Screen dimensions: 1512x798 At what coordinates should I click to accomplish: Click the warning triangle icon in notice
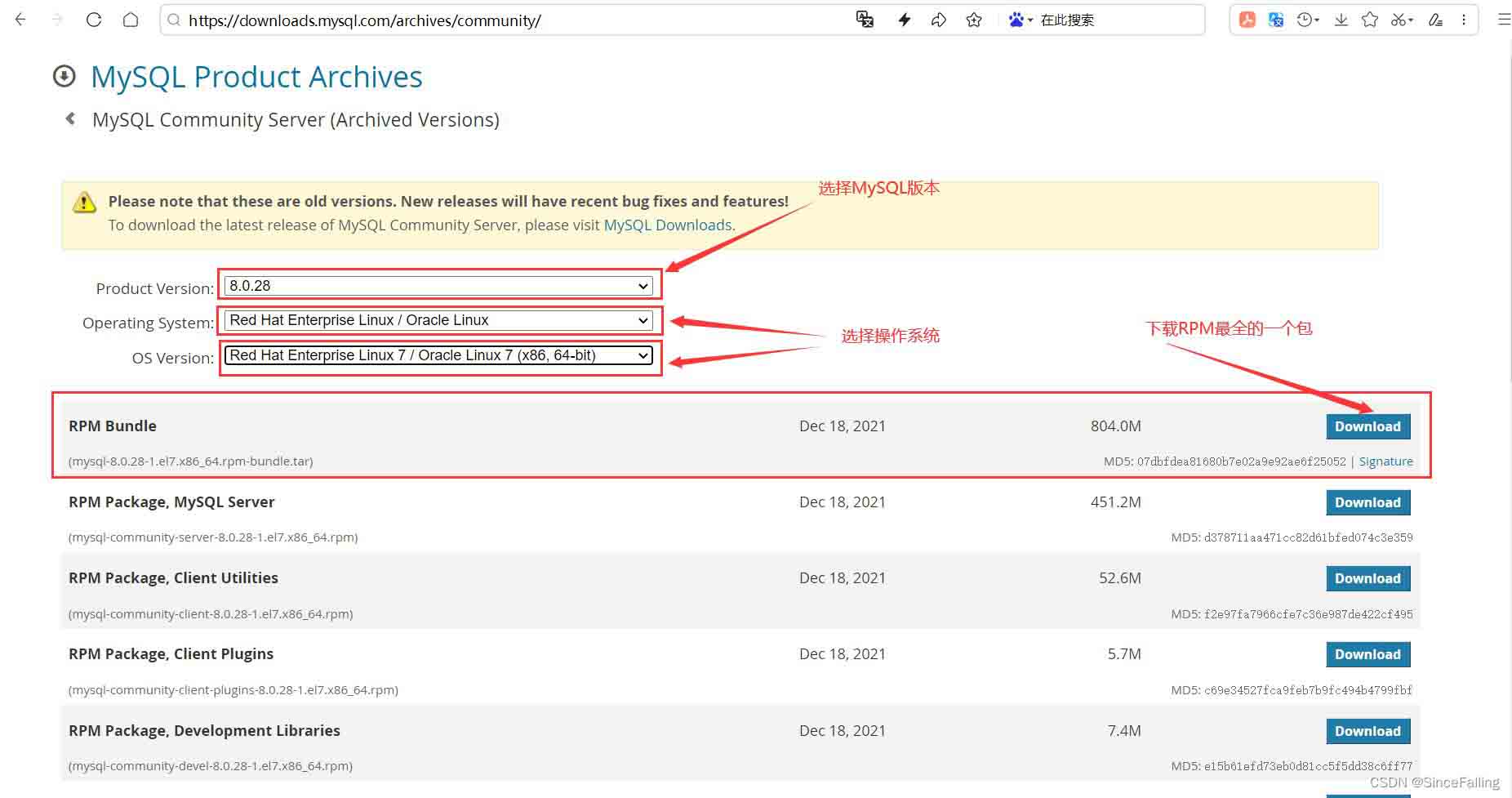tap(84, 203)
